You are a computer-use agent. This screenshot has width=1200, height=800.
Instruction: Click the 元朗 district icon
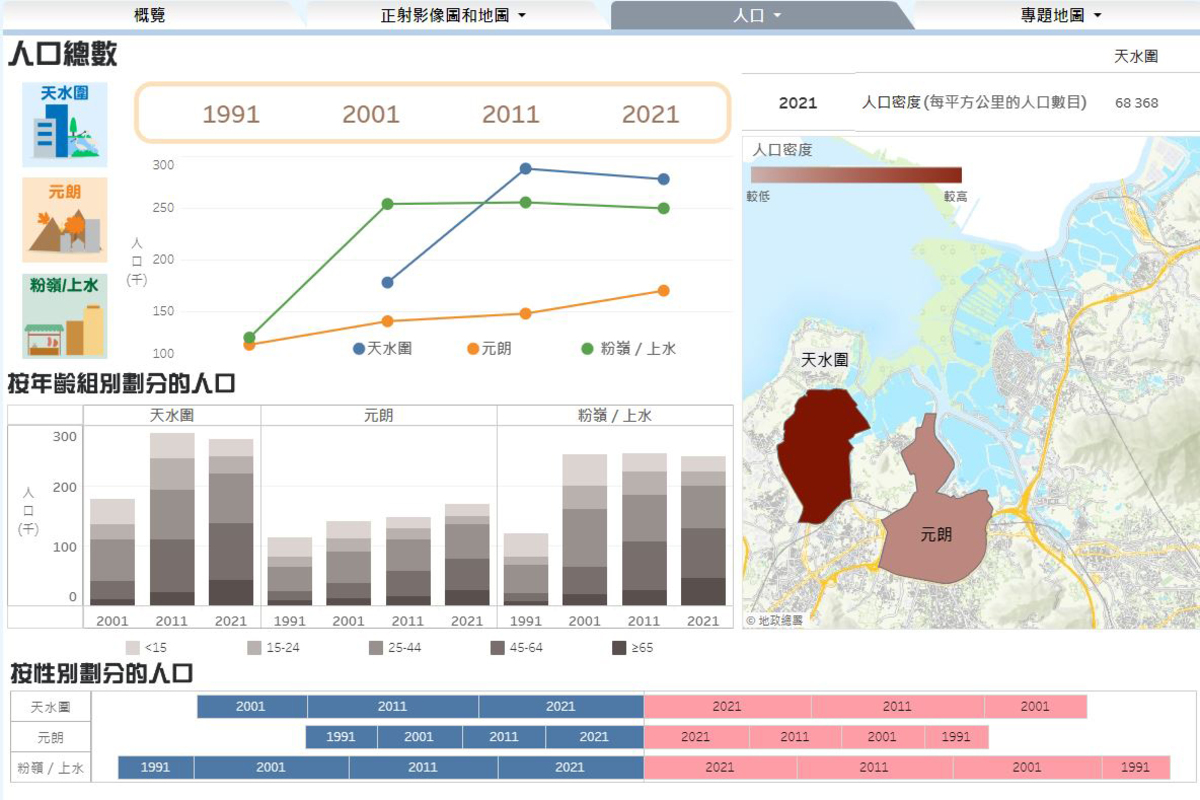click(64, 220)
